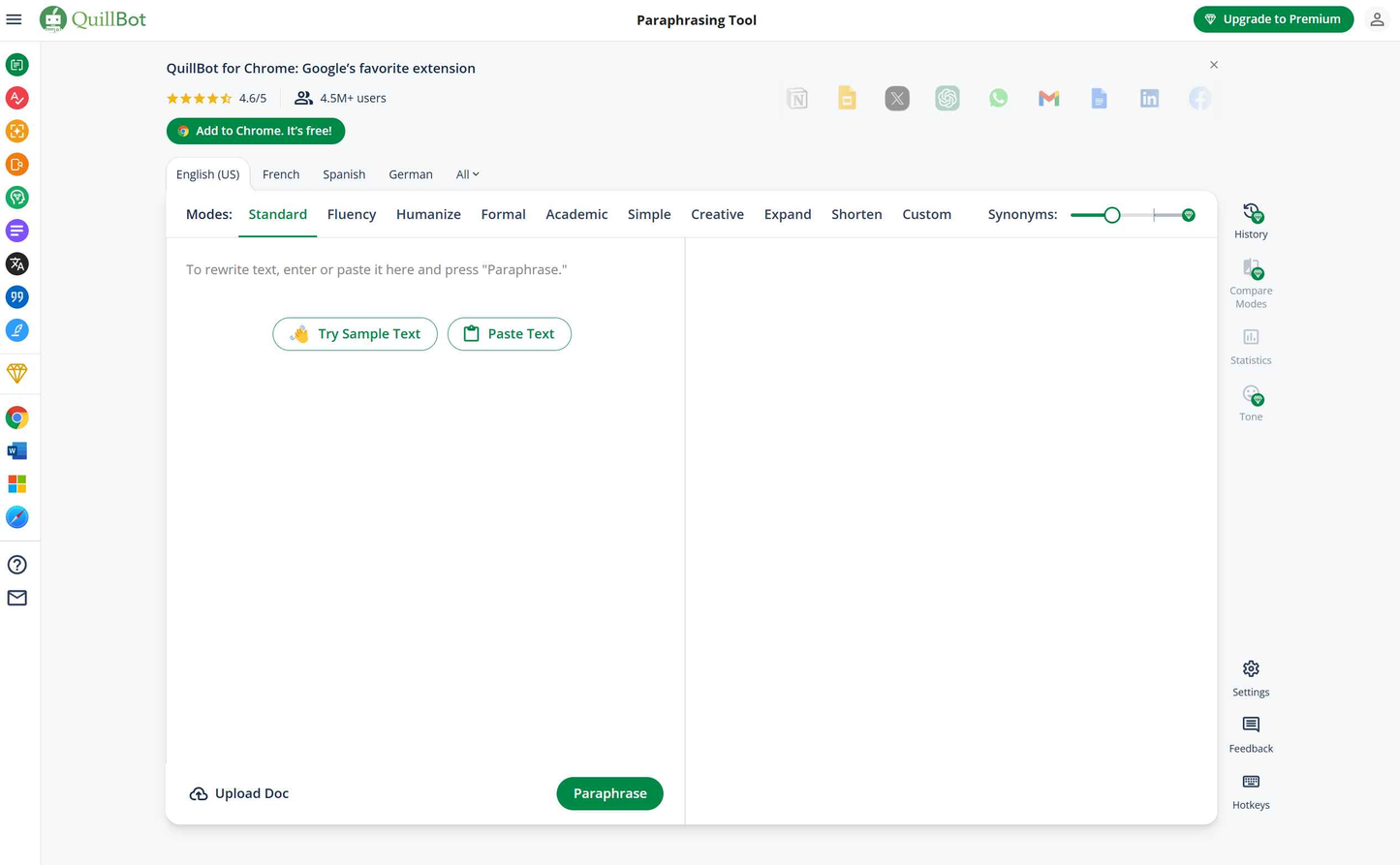Image resolution: width=1400 pixels, height=865 pixels.
Task: Open the hamburger navigation menu
Action: 14,19
